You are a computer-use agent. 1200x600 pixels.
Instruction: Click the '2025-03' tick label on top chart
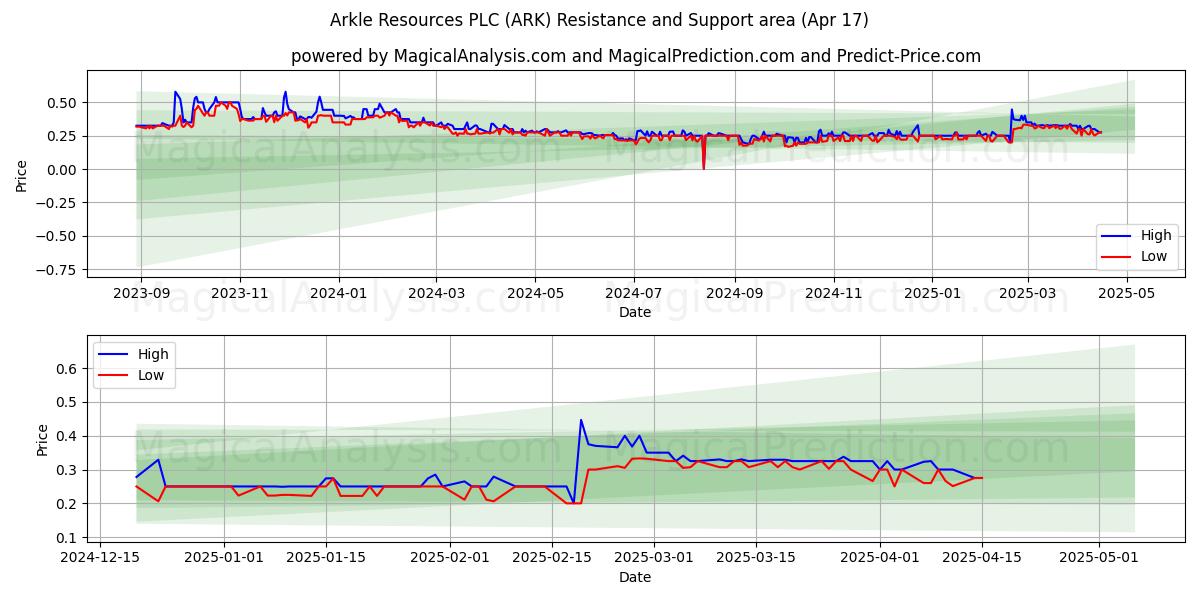click(1028, 293)
